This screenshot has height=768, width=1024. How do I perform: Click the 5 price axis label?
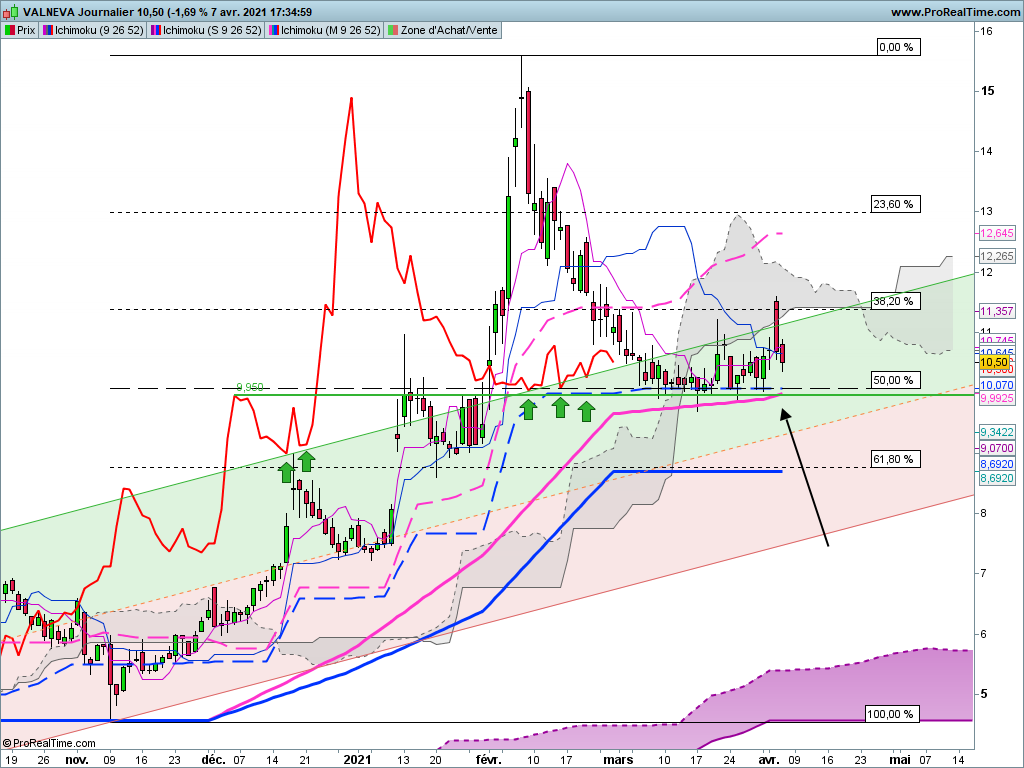984,694
